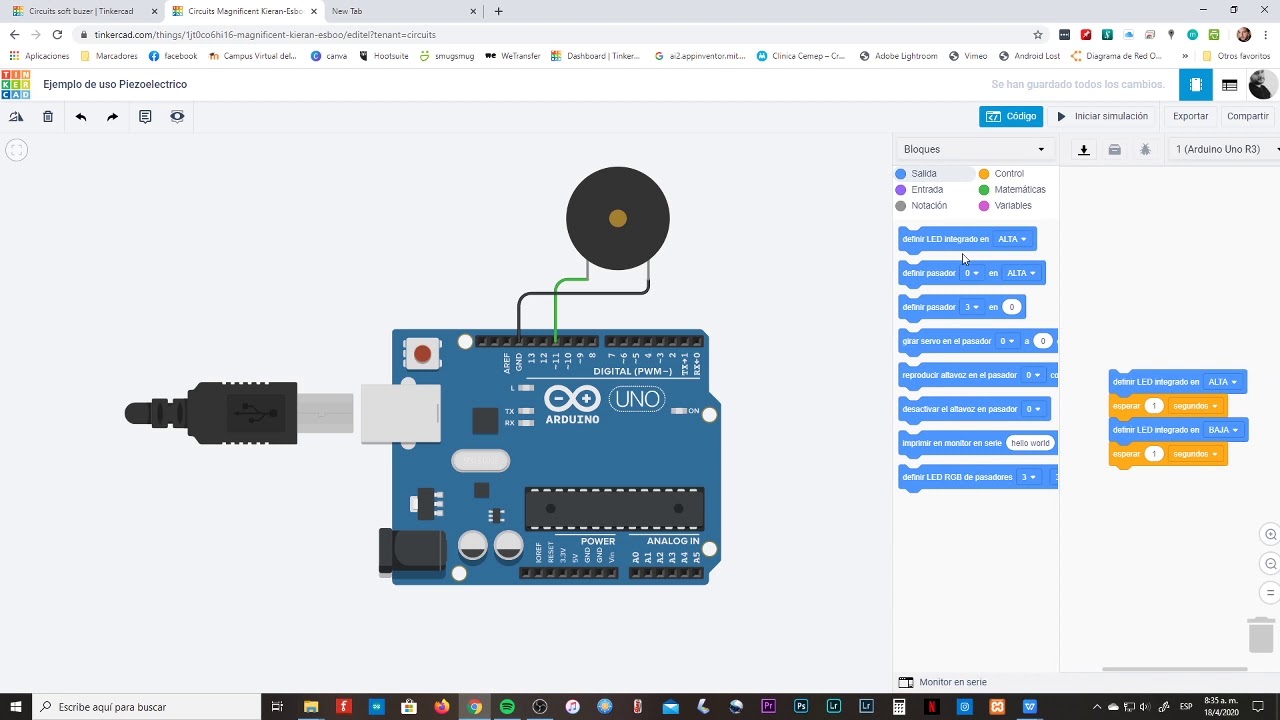Open Dashboard Tinkercad bookmark
Image resolution: width=1280 pixels, height=720 pixels.
tap(596, 56)
